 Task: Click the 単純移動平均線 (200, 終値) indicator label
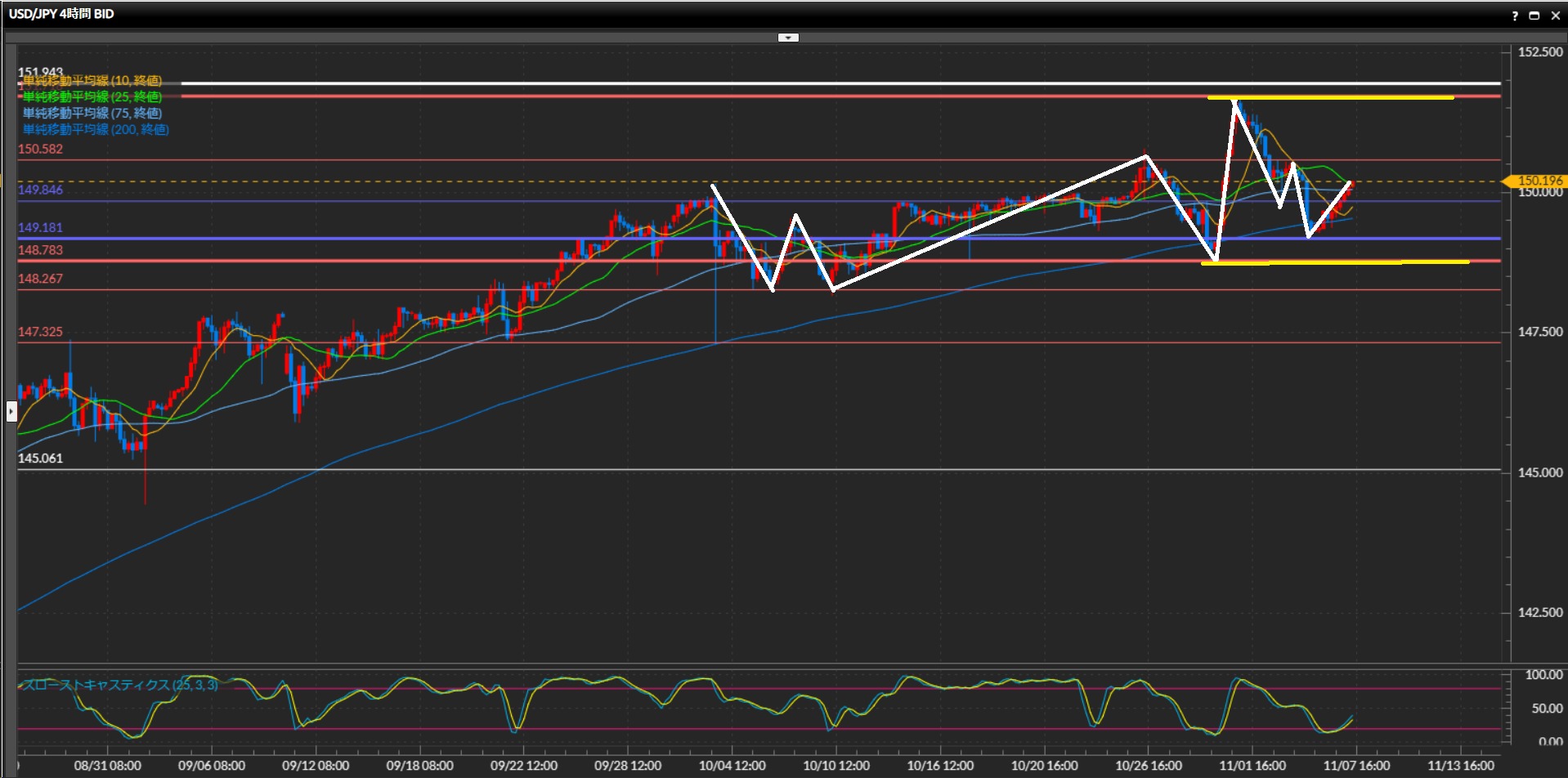(96, 130)
